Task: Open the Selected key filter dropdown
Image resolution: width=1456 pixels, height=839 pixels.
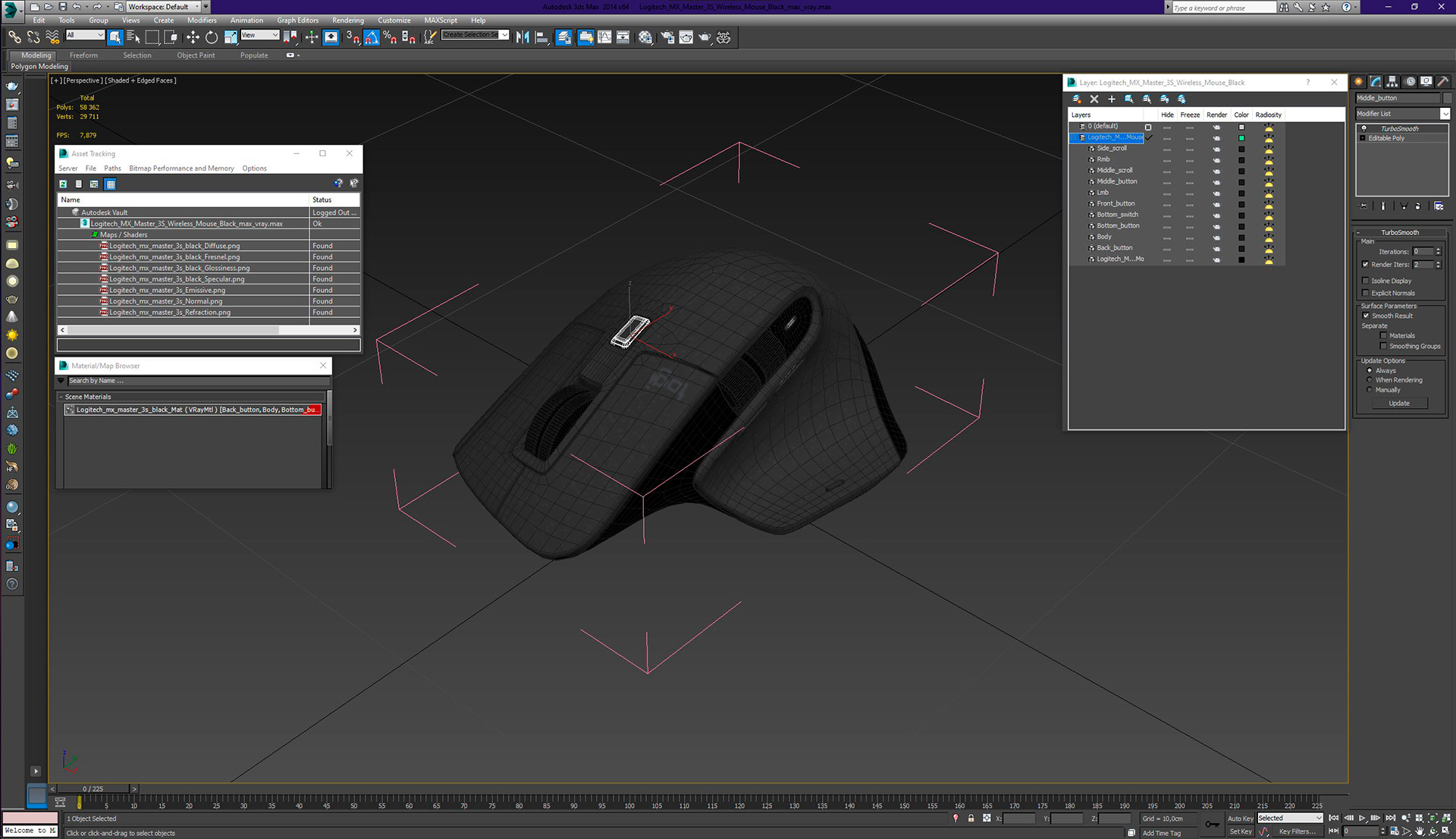Action: pyautogui.click(x=1289, y=819)
